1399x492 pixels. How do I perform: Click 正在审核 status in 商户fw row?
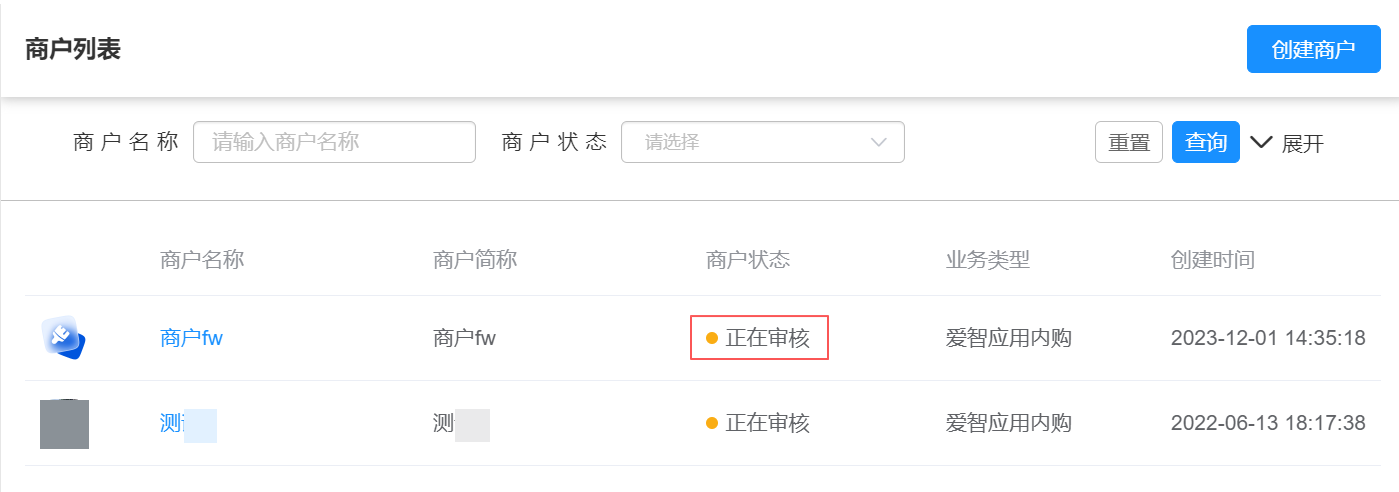coord(767,338)
